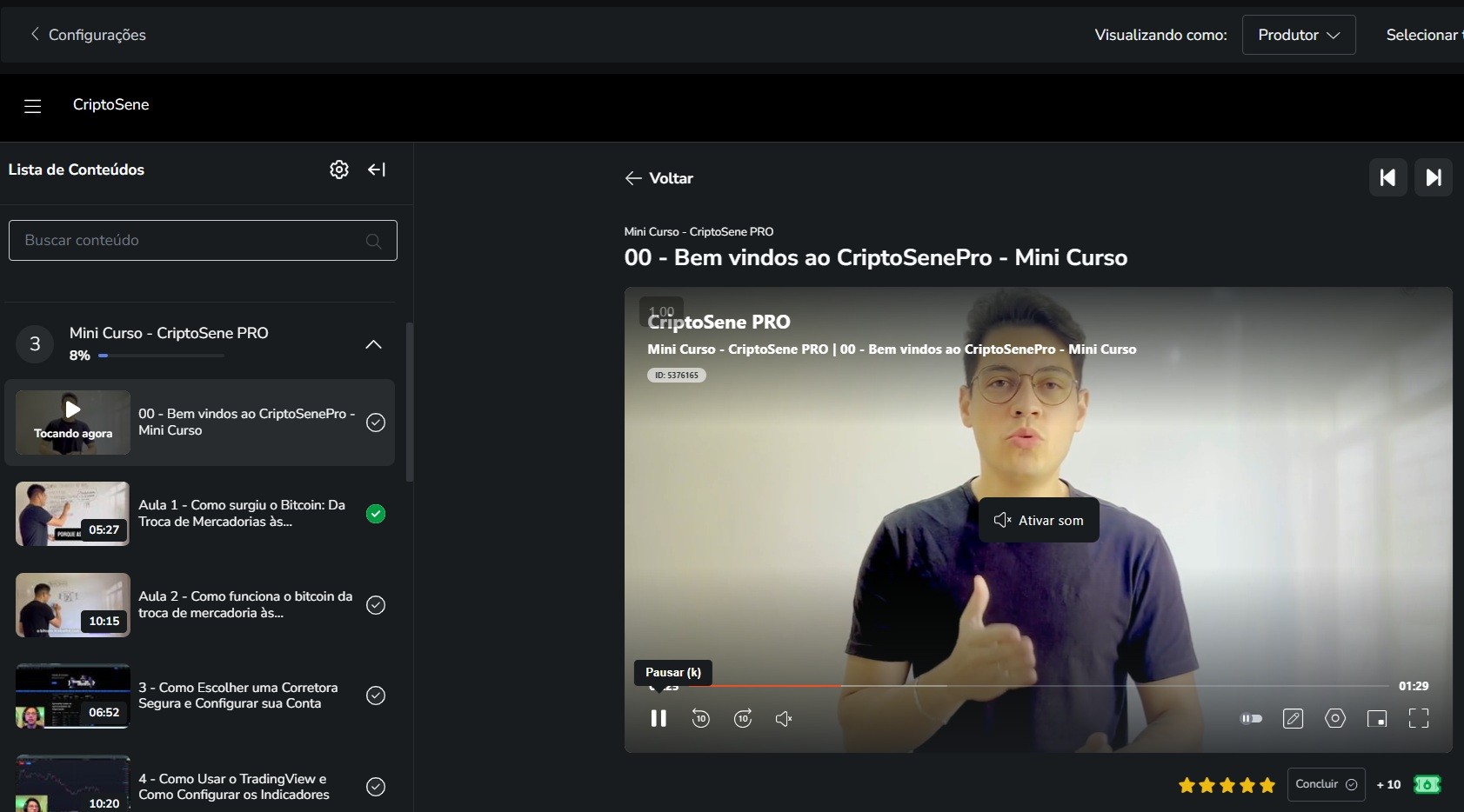This screenshot has height=812, width=1464.
Task: Open content list settings gear
Action: (x=339, y=170)
